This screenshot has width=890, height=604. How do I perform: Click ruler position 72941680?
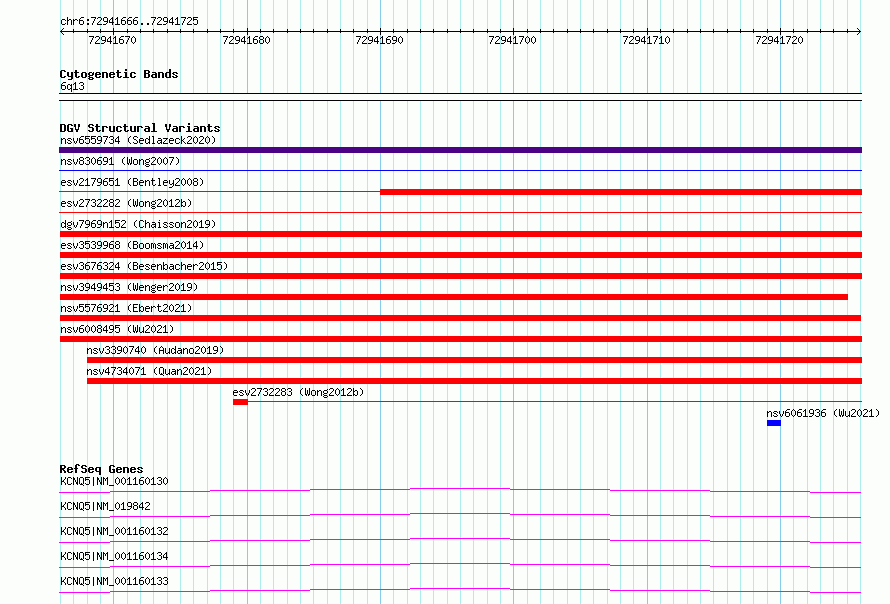click(x=246, y=40)
